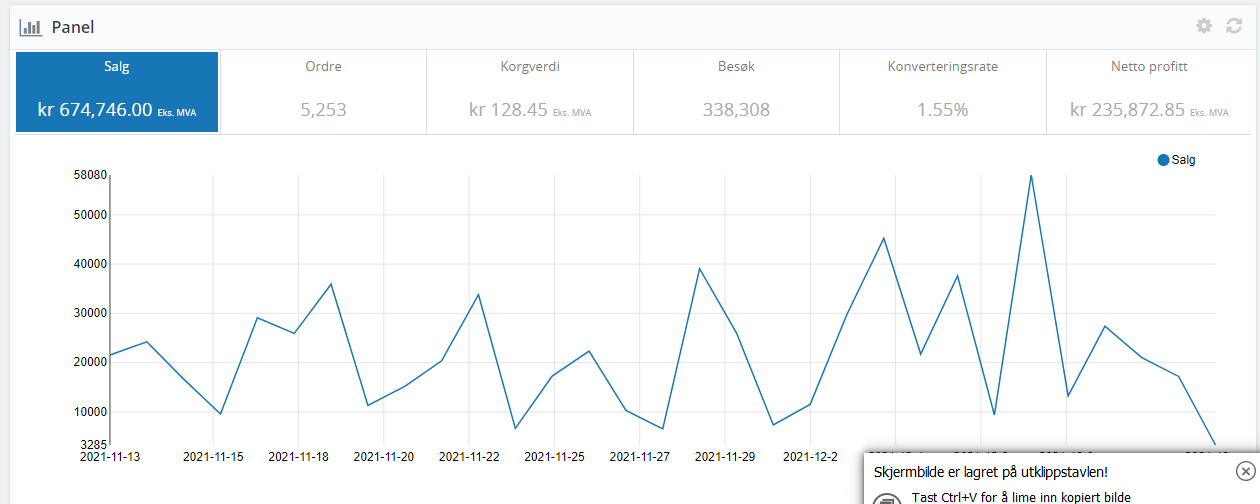Click the 2021-11-13 axis date label
Viewport: 1260px width, 504px height.
tap(110, 457)
